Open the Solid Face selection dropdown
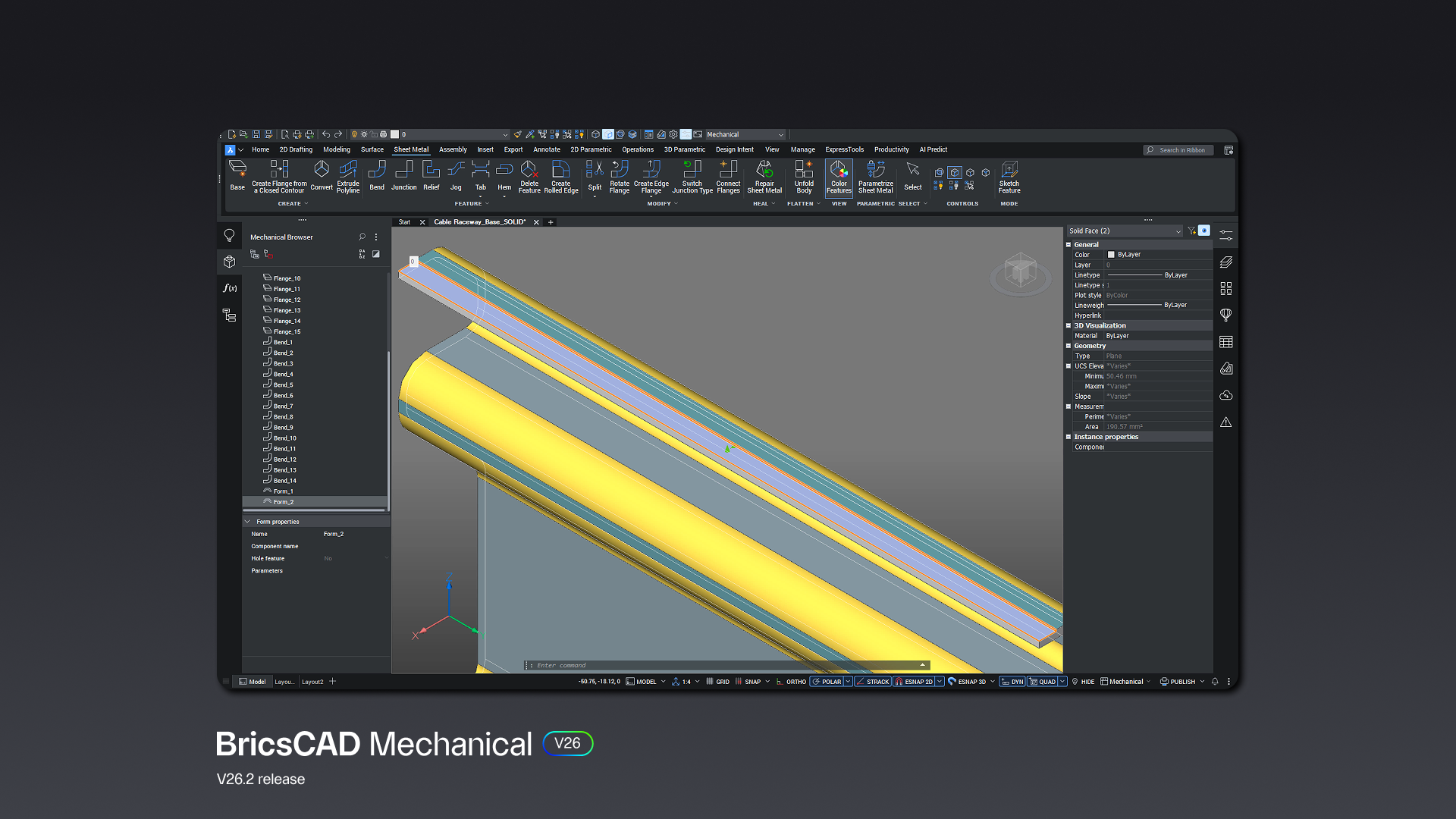Image resolution: width=1456 pixels, height=819 pixels. pos(1178,231)
